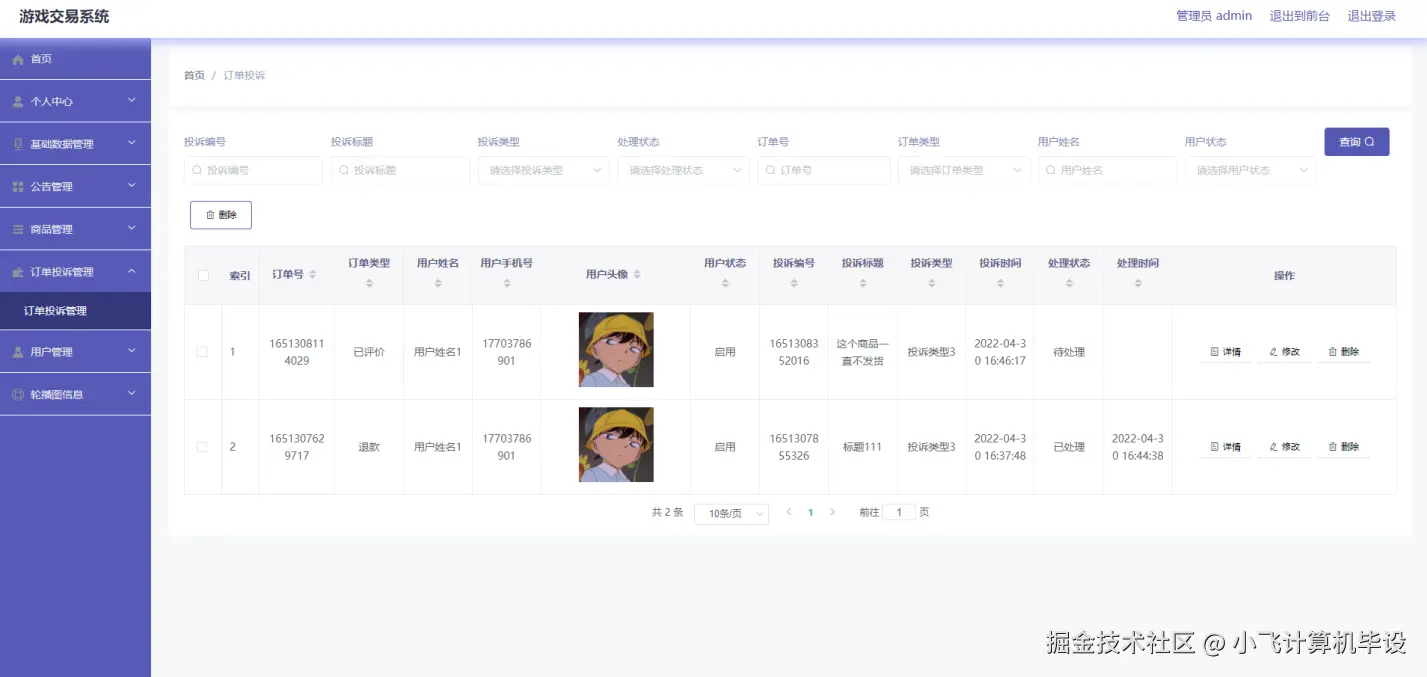Click the 退出登录 logout link
This screenshot has width=1427, height=677.
(x=1370, y=15)
